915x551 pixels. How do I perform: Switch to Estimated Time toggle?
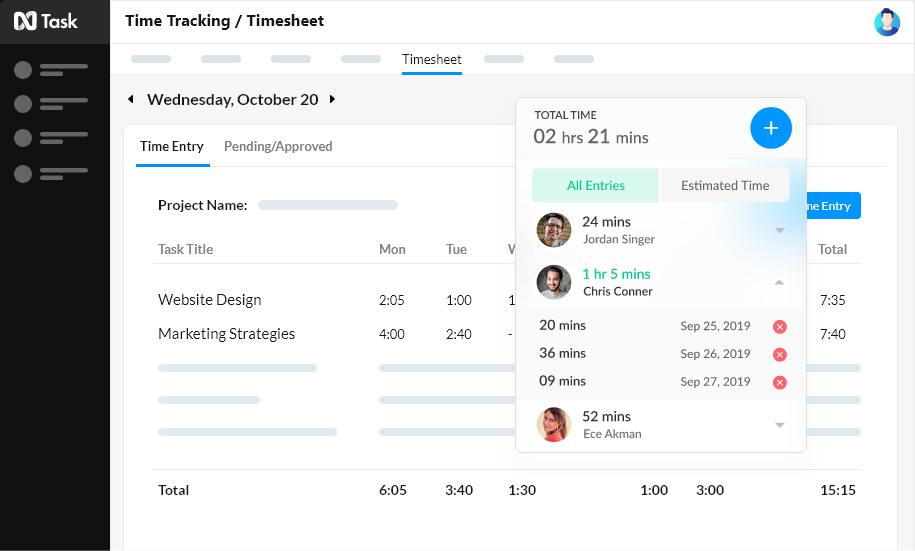click(725, 185)
